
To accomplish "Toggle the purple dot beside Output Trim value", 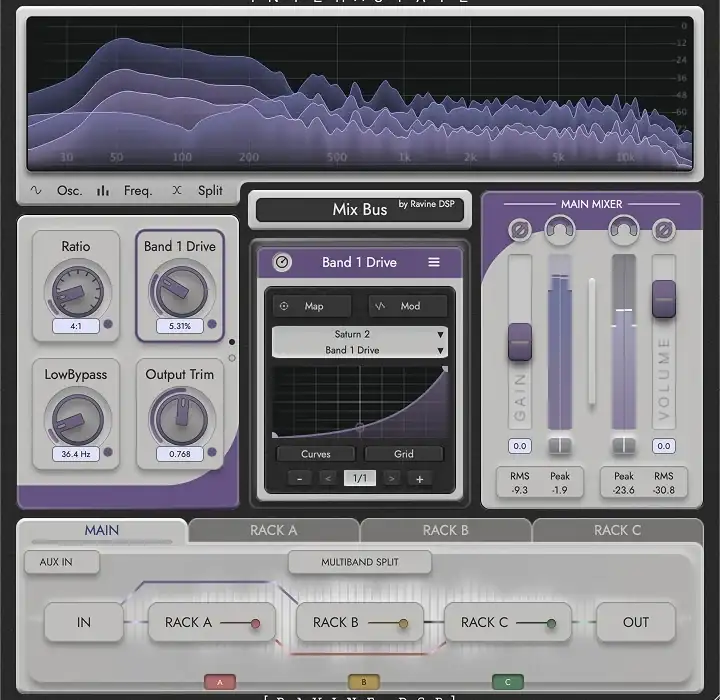I will pyautogui.click(x=212, y=452).
